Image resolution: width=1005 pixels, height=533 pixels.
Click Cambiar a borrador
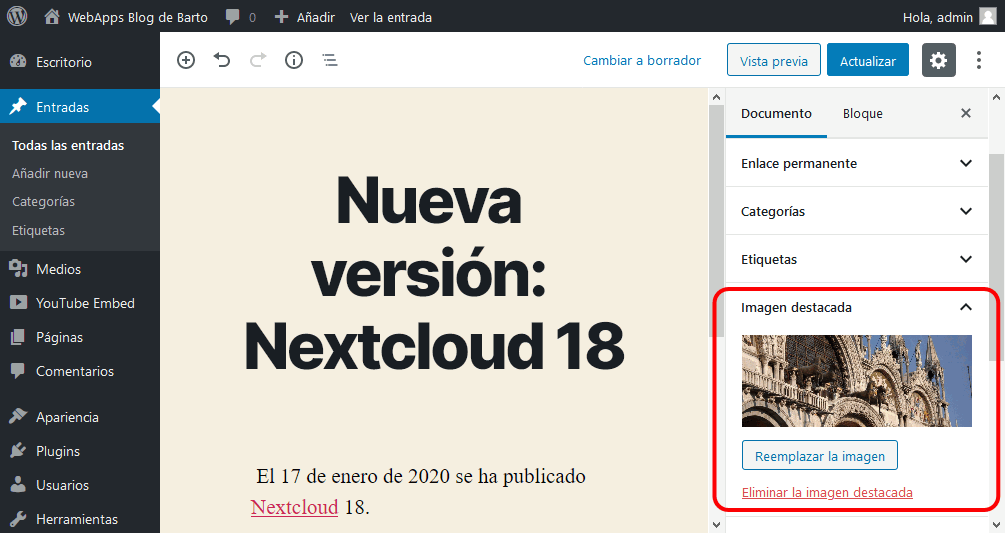click(642, 60)
